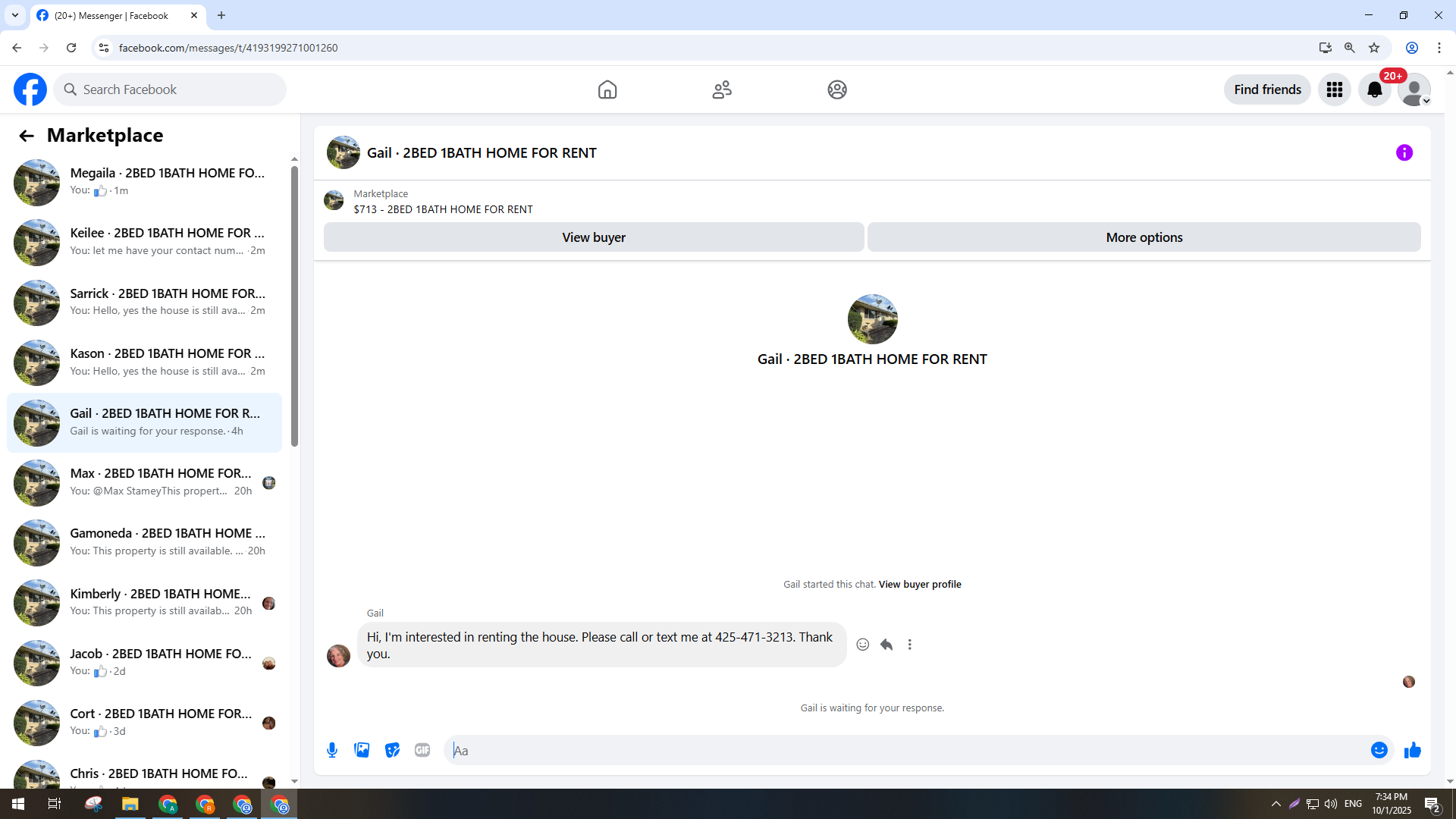
Task: Open the Megaila conversation
Action: [x=144, y=182]
